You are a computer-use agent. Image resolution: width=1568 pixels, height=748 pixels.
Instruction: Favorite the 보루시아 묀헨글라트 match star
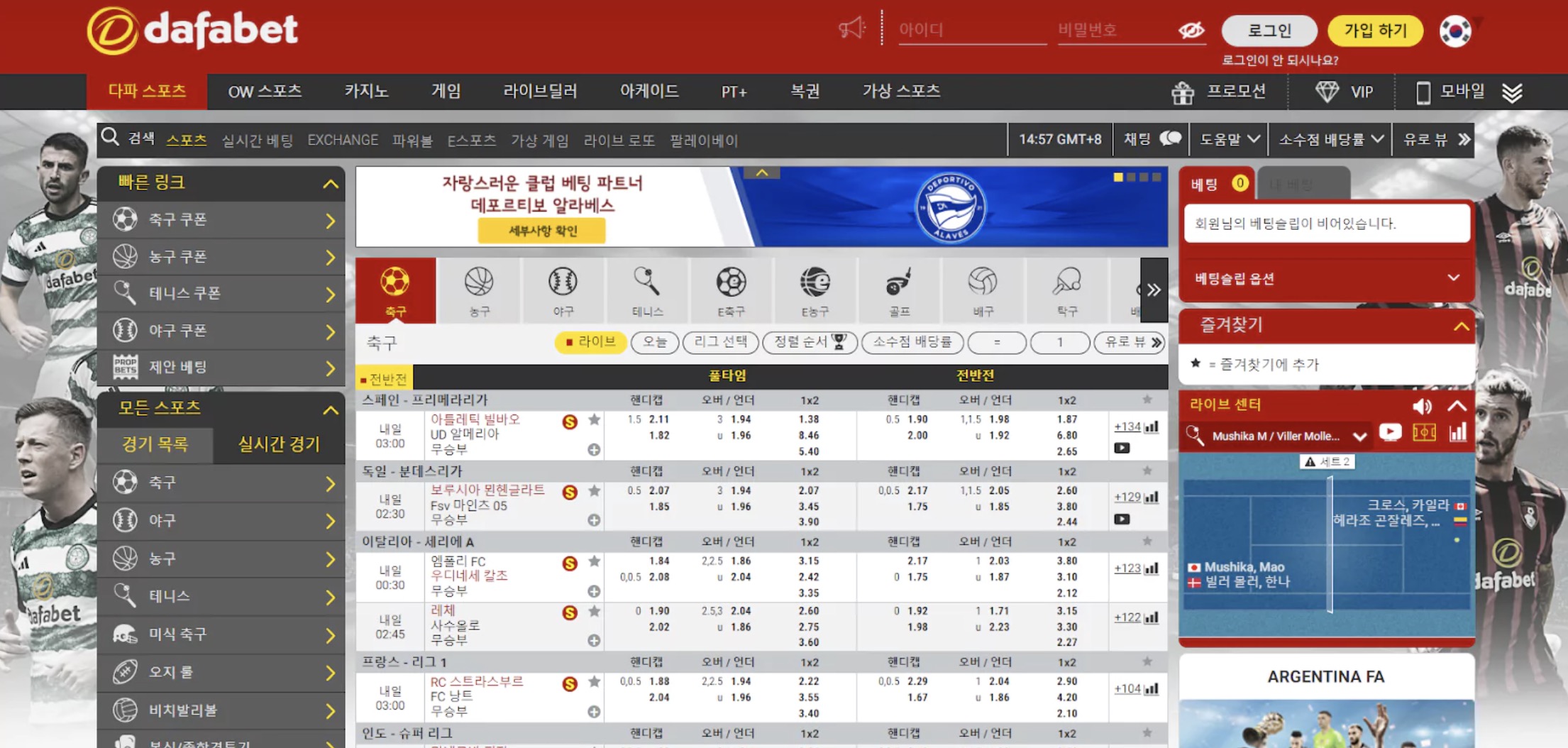(x=595, y=490)
